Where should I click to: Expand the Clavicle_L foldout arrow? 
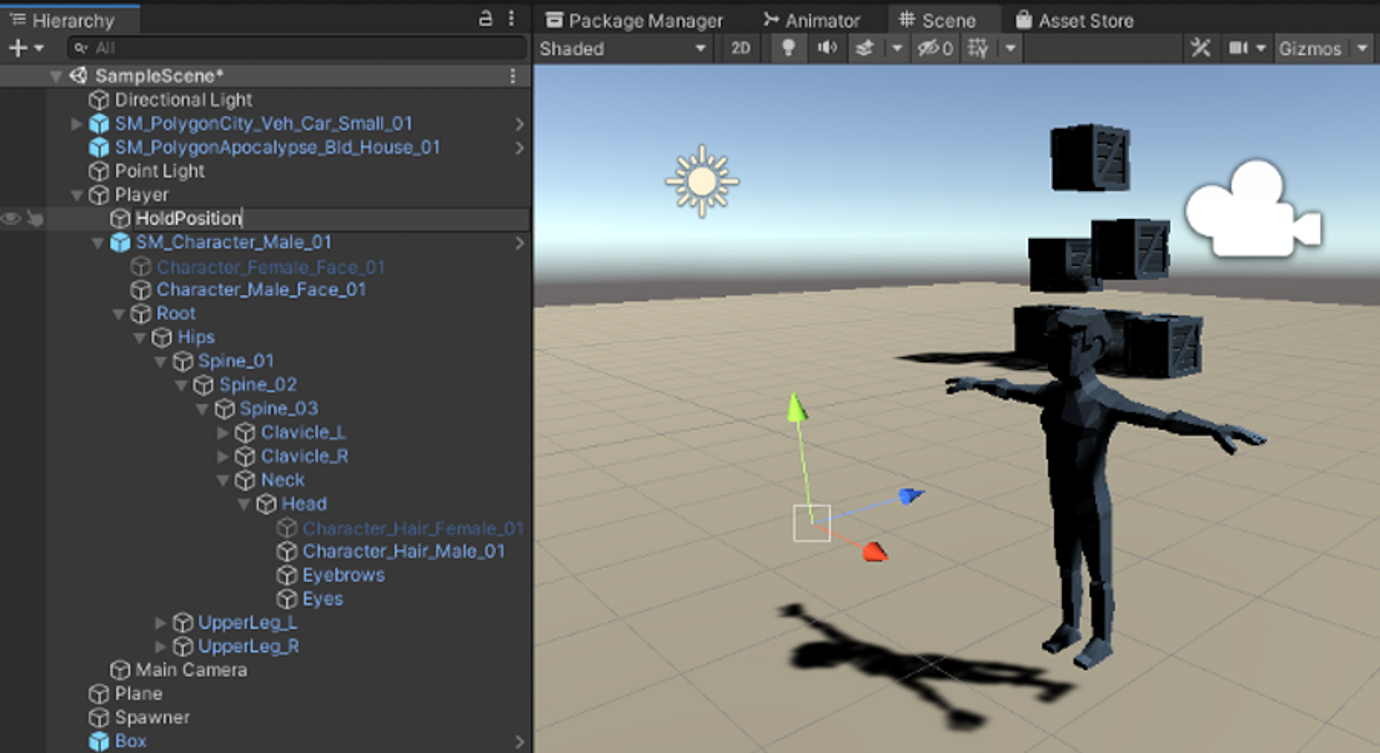(223, 433)
